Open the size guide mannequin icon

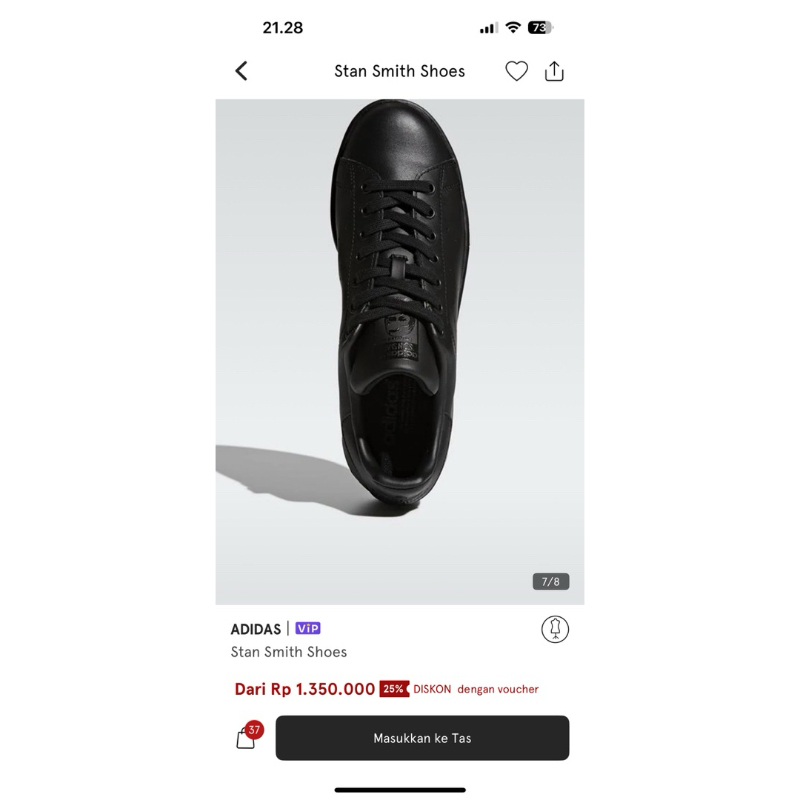click(555, 630)
